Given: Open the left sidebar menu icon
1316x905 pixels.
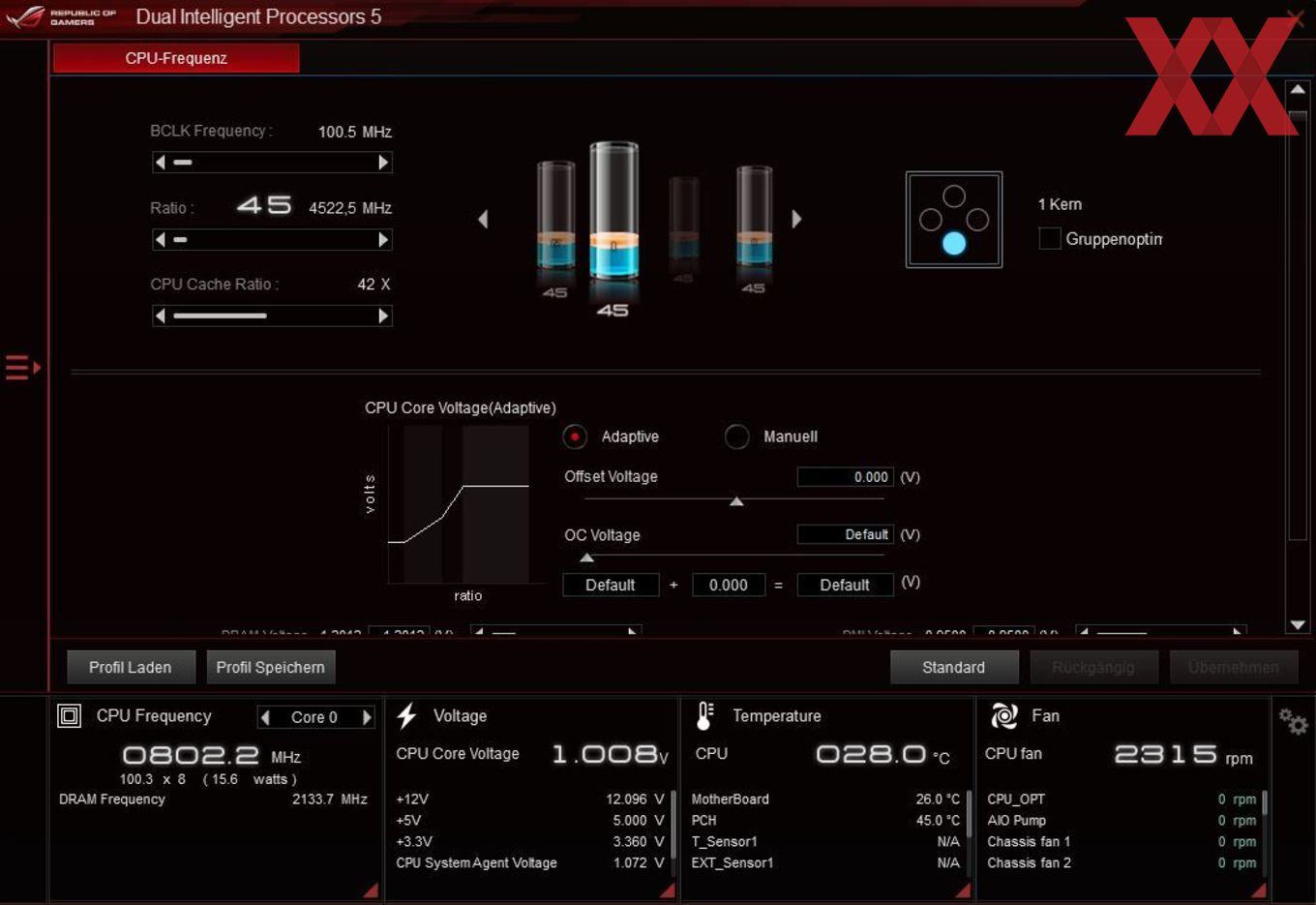Looking at the screenshot, I should (x=22, y=368).
